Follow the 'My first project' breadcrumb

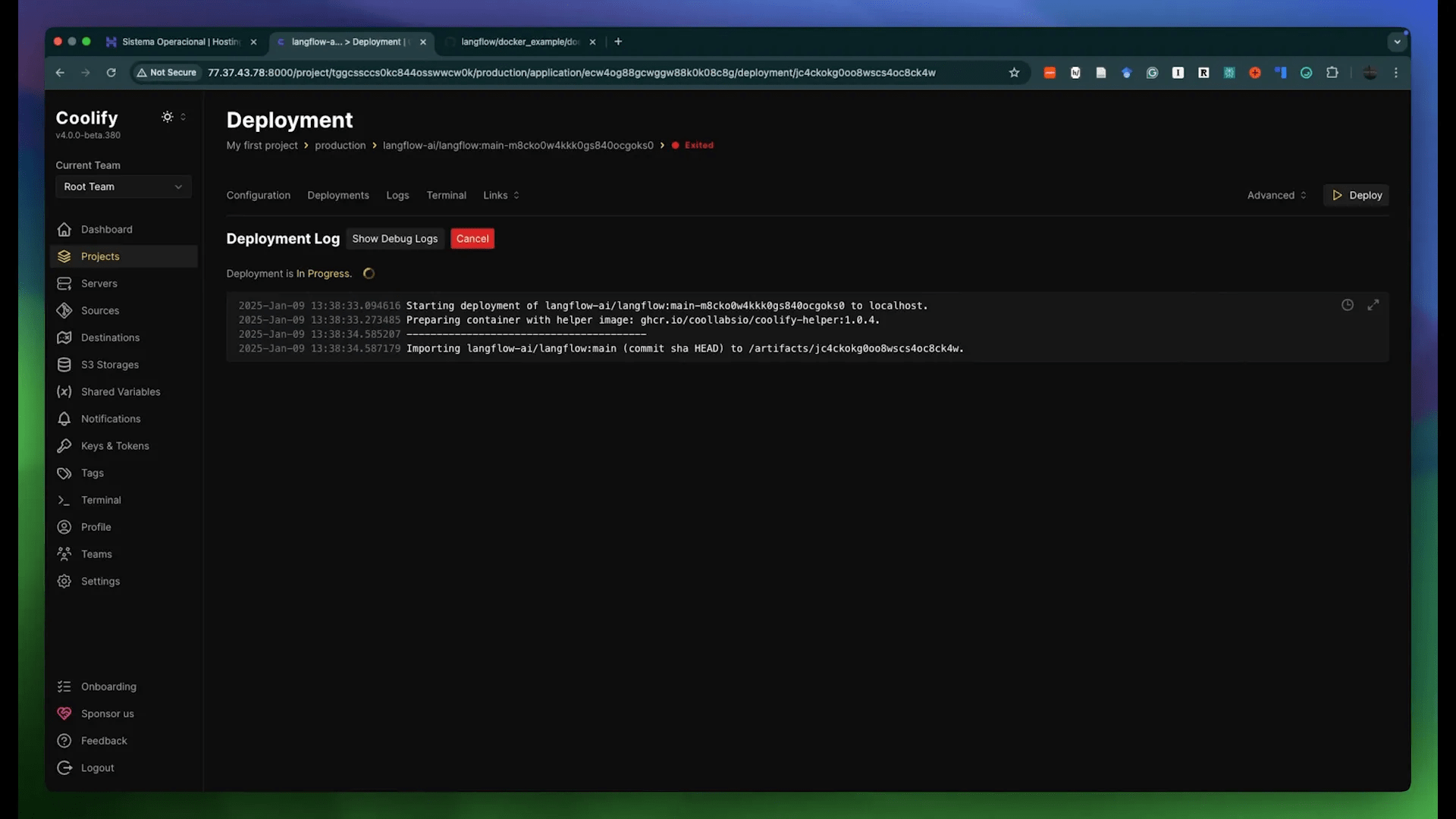262,146
